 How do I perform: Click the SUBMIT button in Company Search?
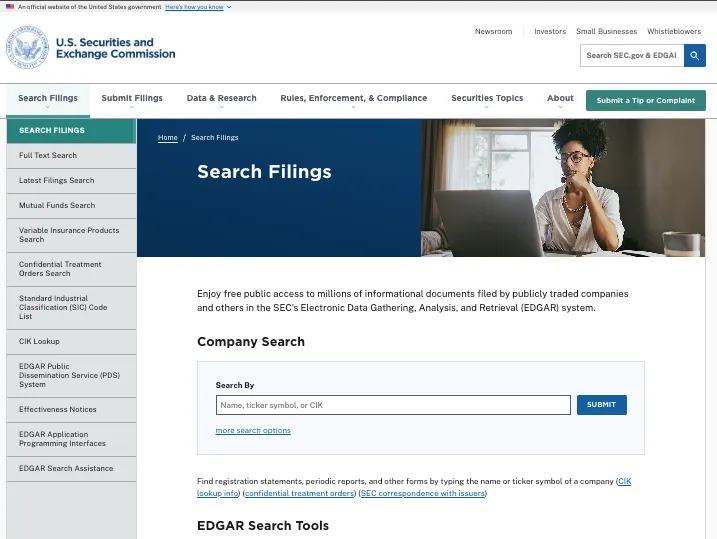pyautogui.click(x=601, y=405)
